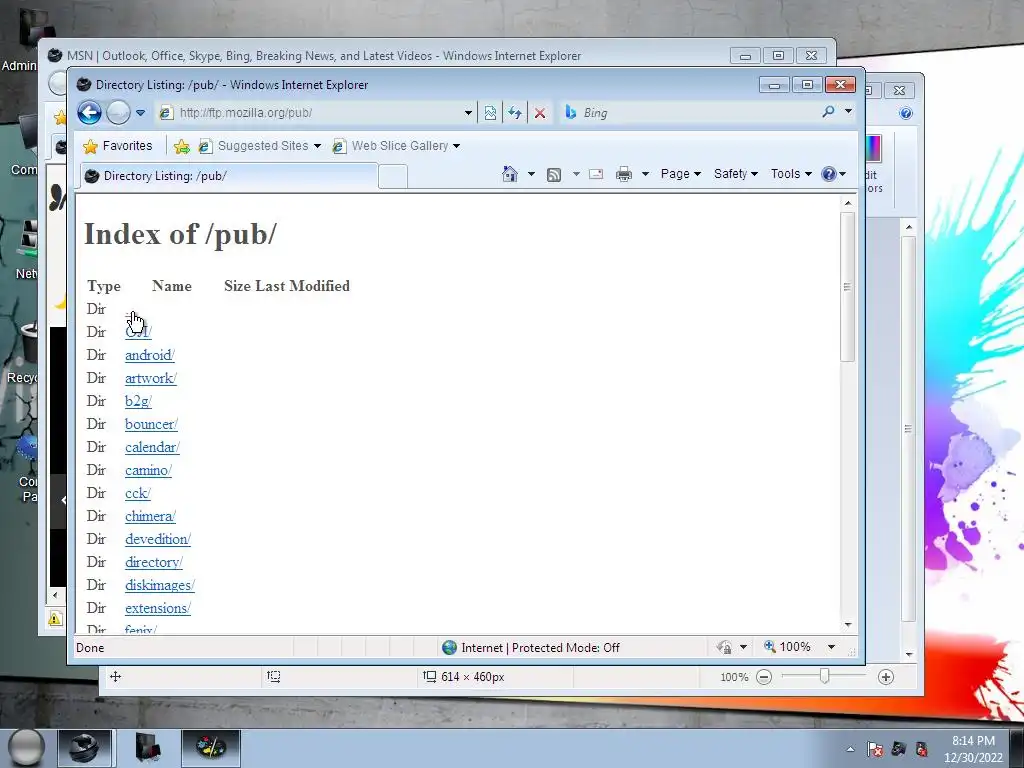Open the search provider dropdown arrow

848,112
